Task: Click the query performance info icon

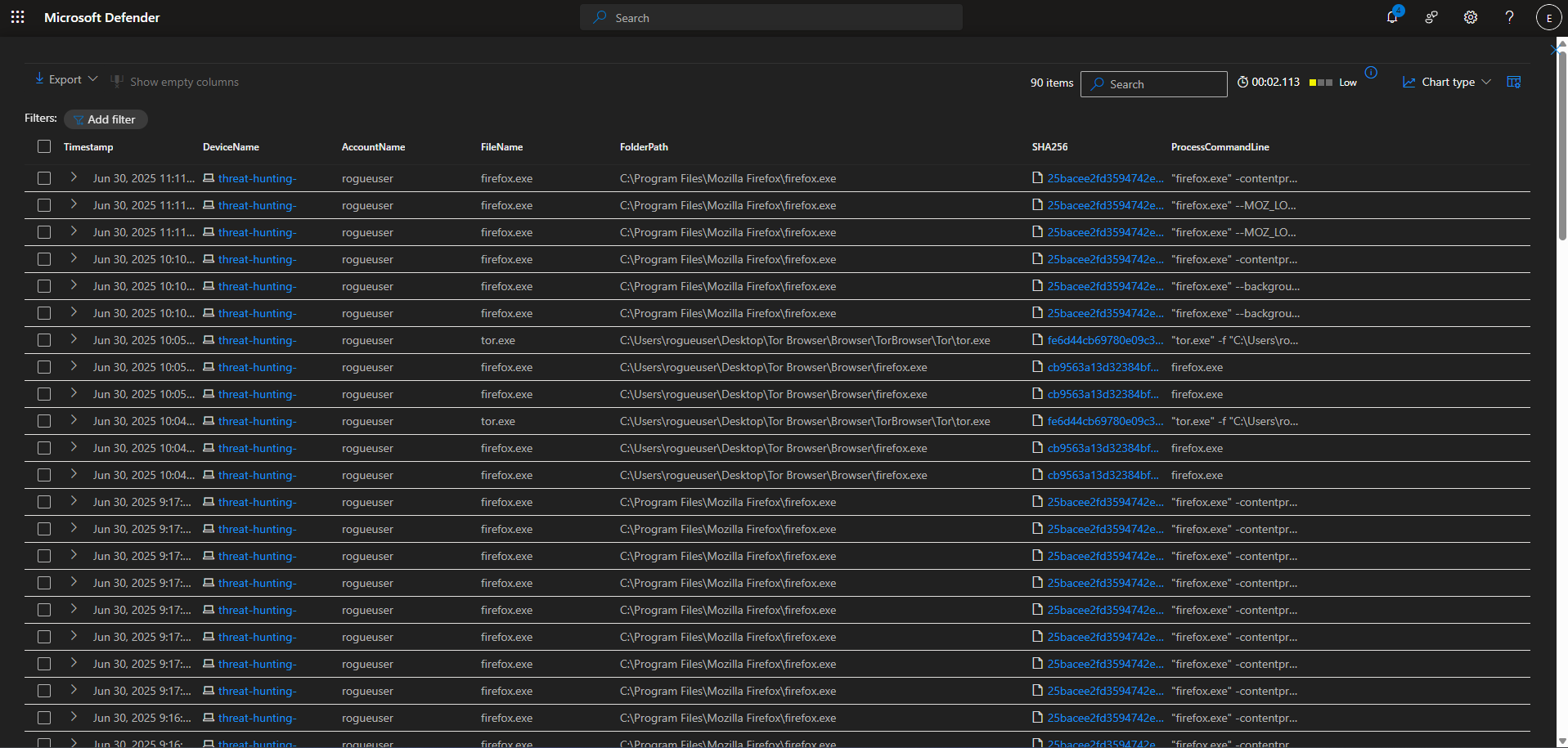Action: [1371, 73]
